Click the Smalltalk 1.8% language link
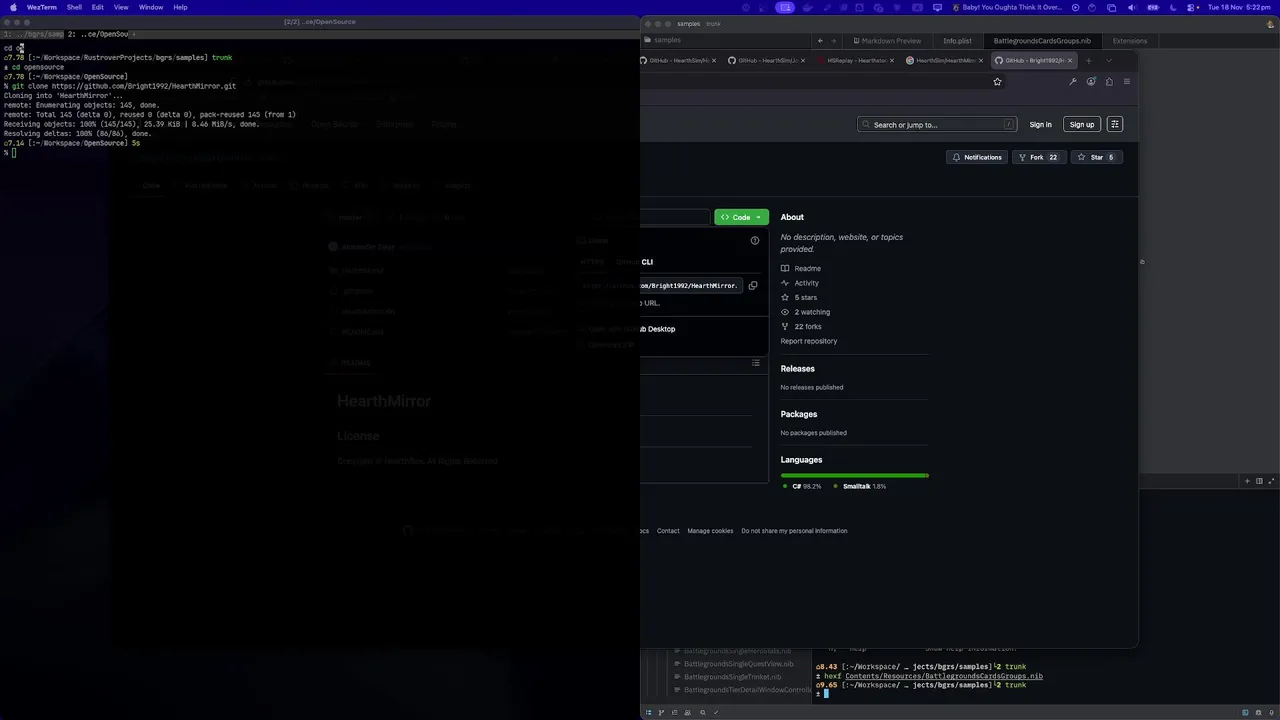The image size is (1280, 720). click(860, 486)
